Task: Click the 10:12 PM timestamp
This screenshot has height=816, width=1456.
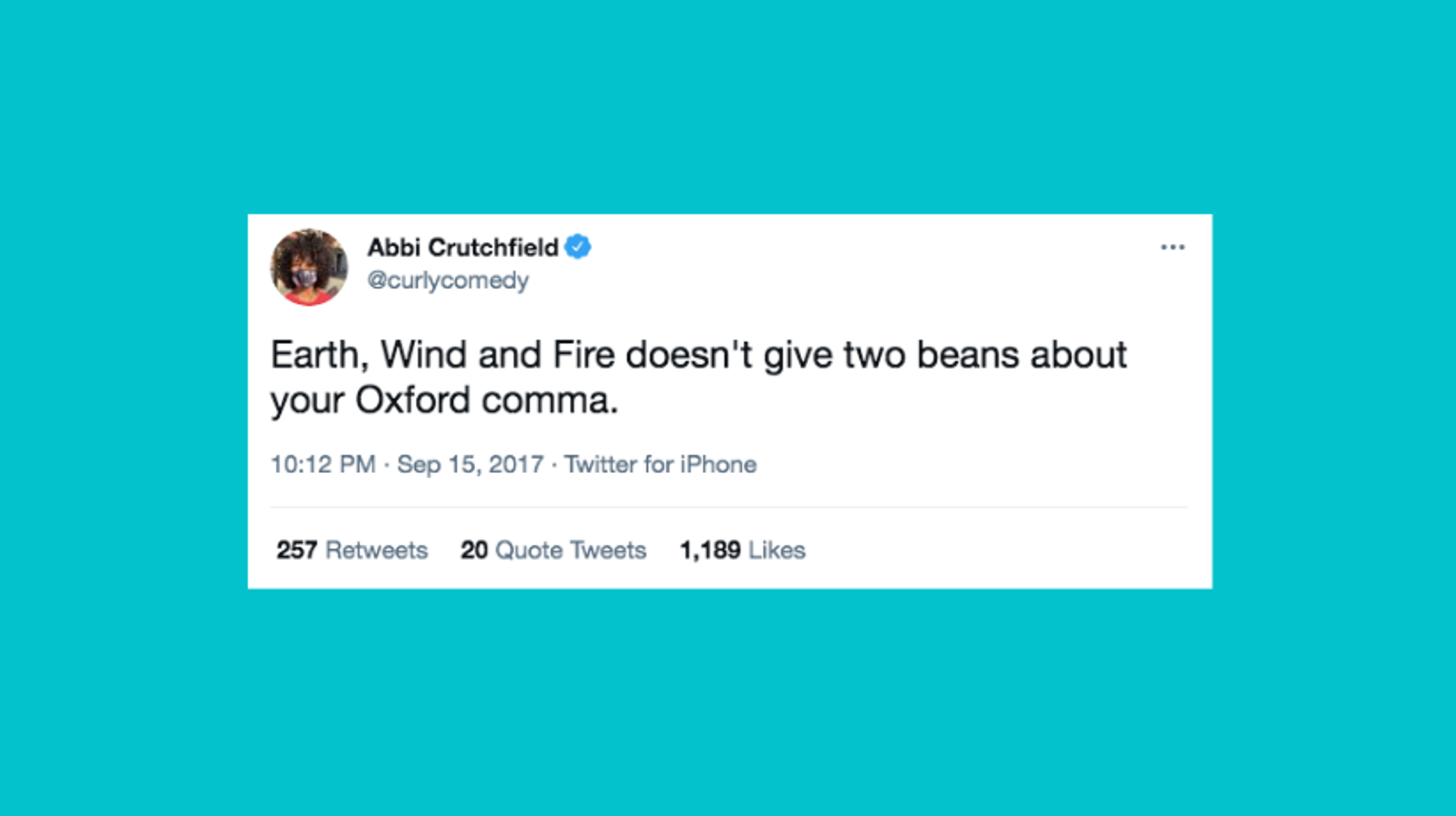Action: coord(323,465)
